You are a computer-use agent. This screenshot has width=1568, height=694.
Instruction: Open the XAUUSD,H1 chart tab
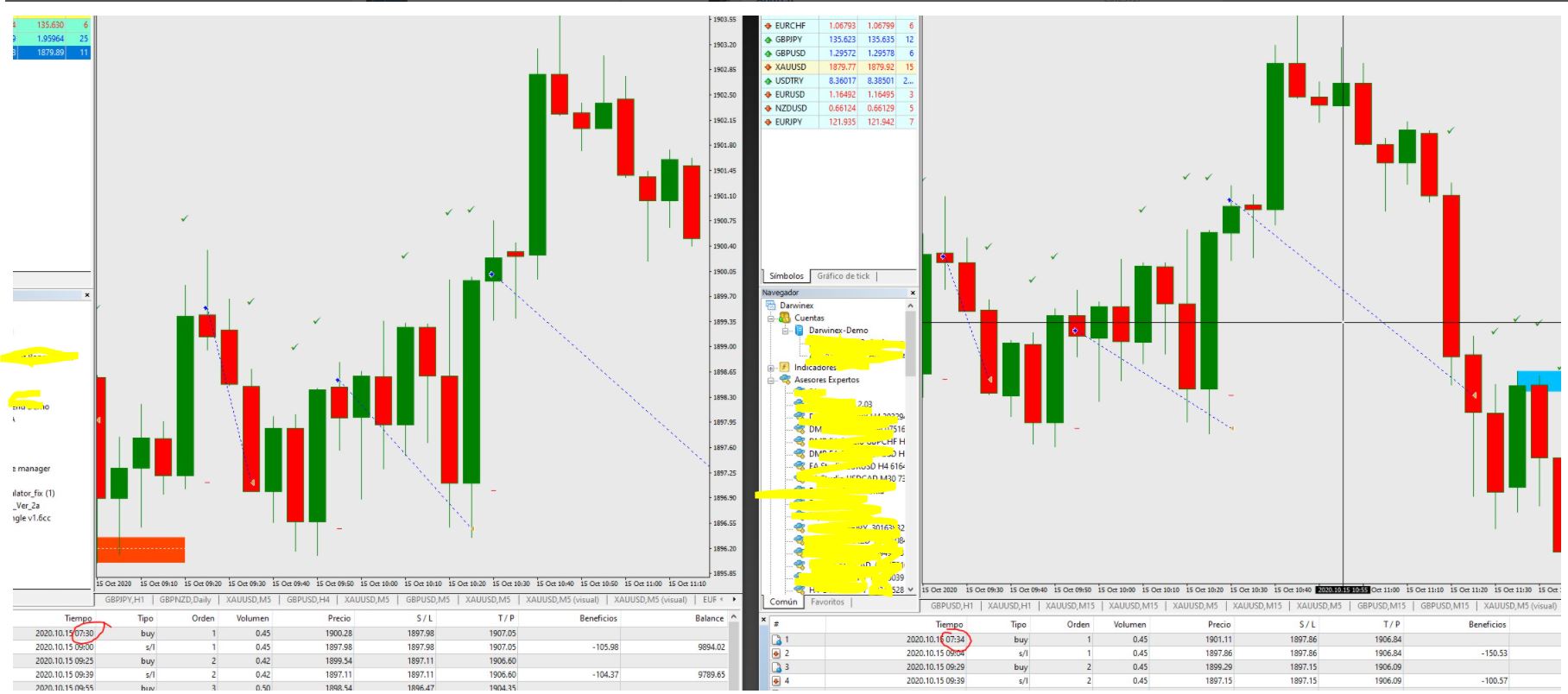(1009, 606)
